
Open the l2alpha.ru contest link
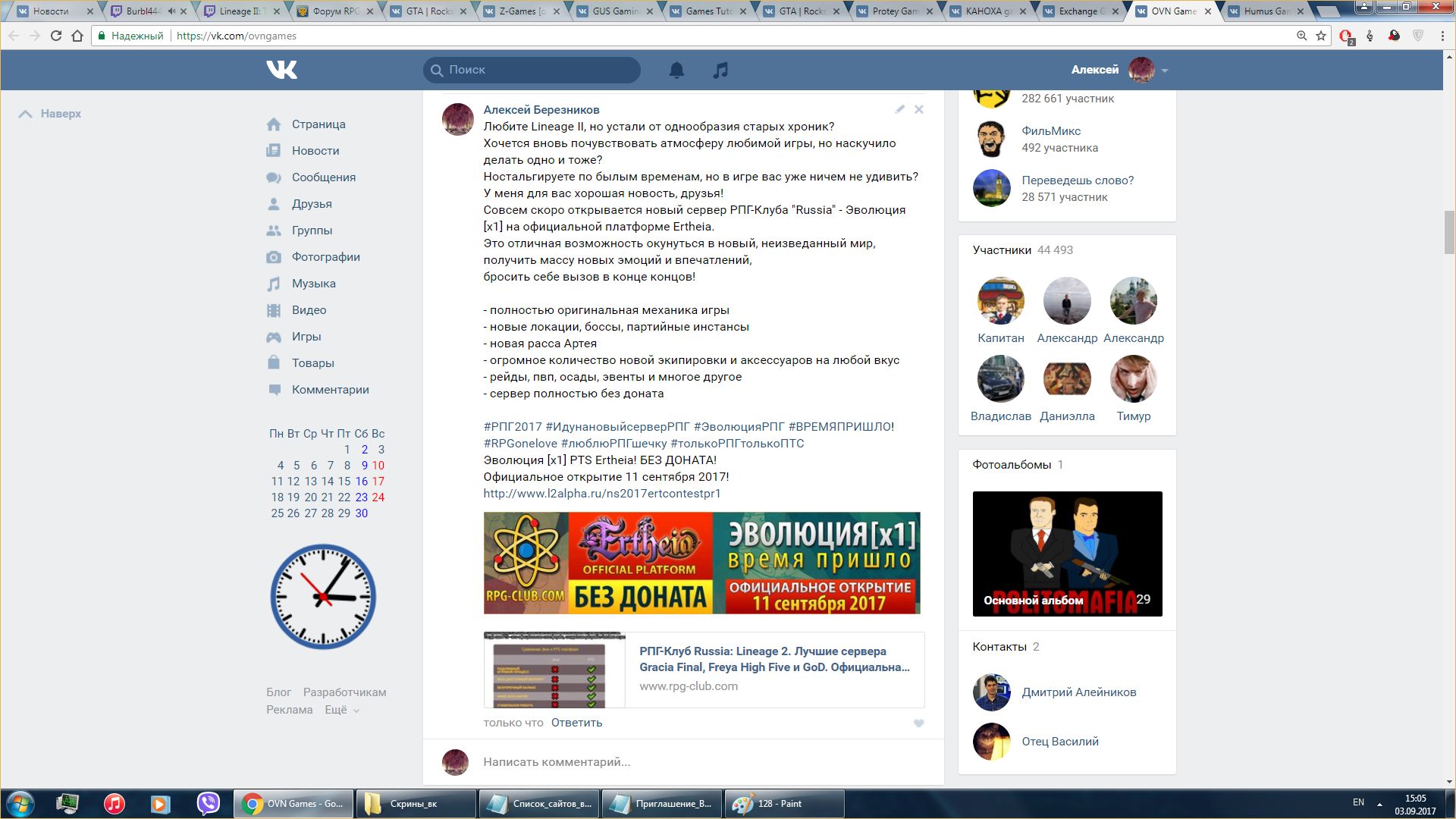602,494
